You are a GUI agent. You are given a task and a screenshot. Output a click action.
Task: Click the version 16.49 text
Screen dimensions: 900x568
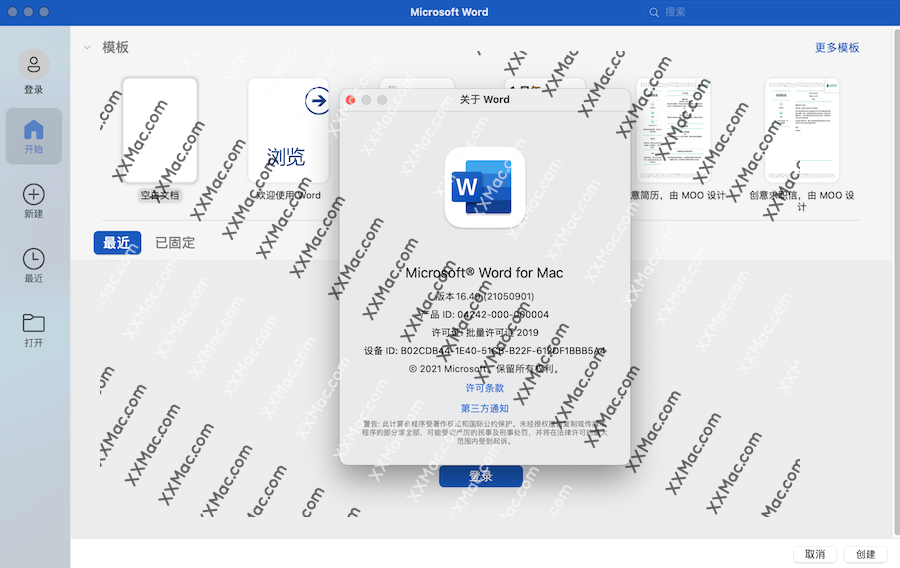tap(484, 296)
